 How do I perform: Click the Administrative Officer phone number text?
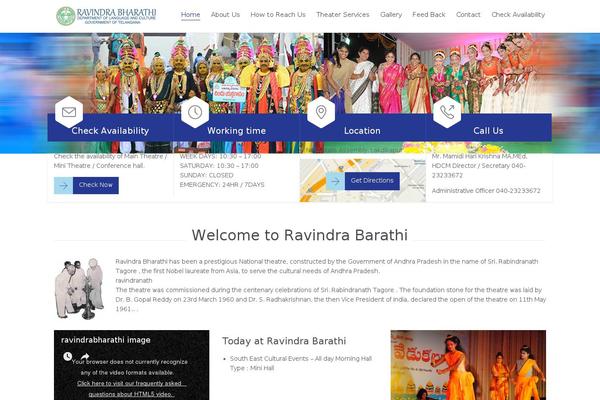click(486, 191)
